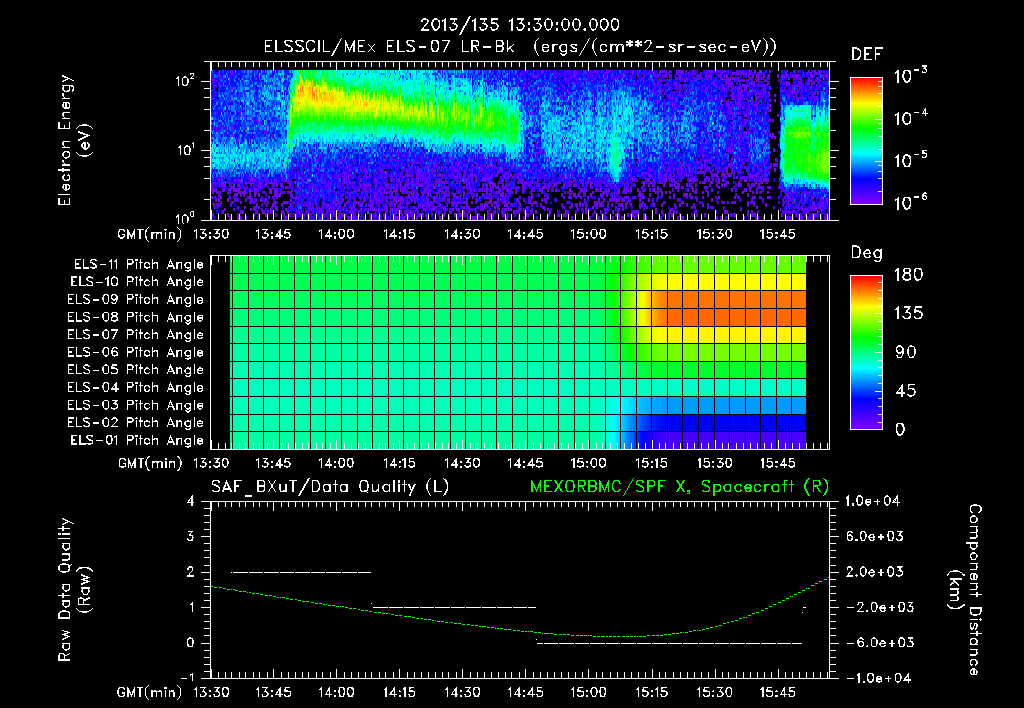Click the data quality line at level 2
Viewport: 1024px width, 708px height.
coord(301,572)
